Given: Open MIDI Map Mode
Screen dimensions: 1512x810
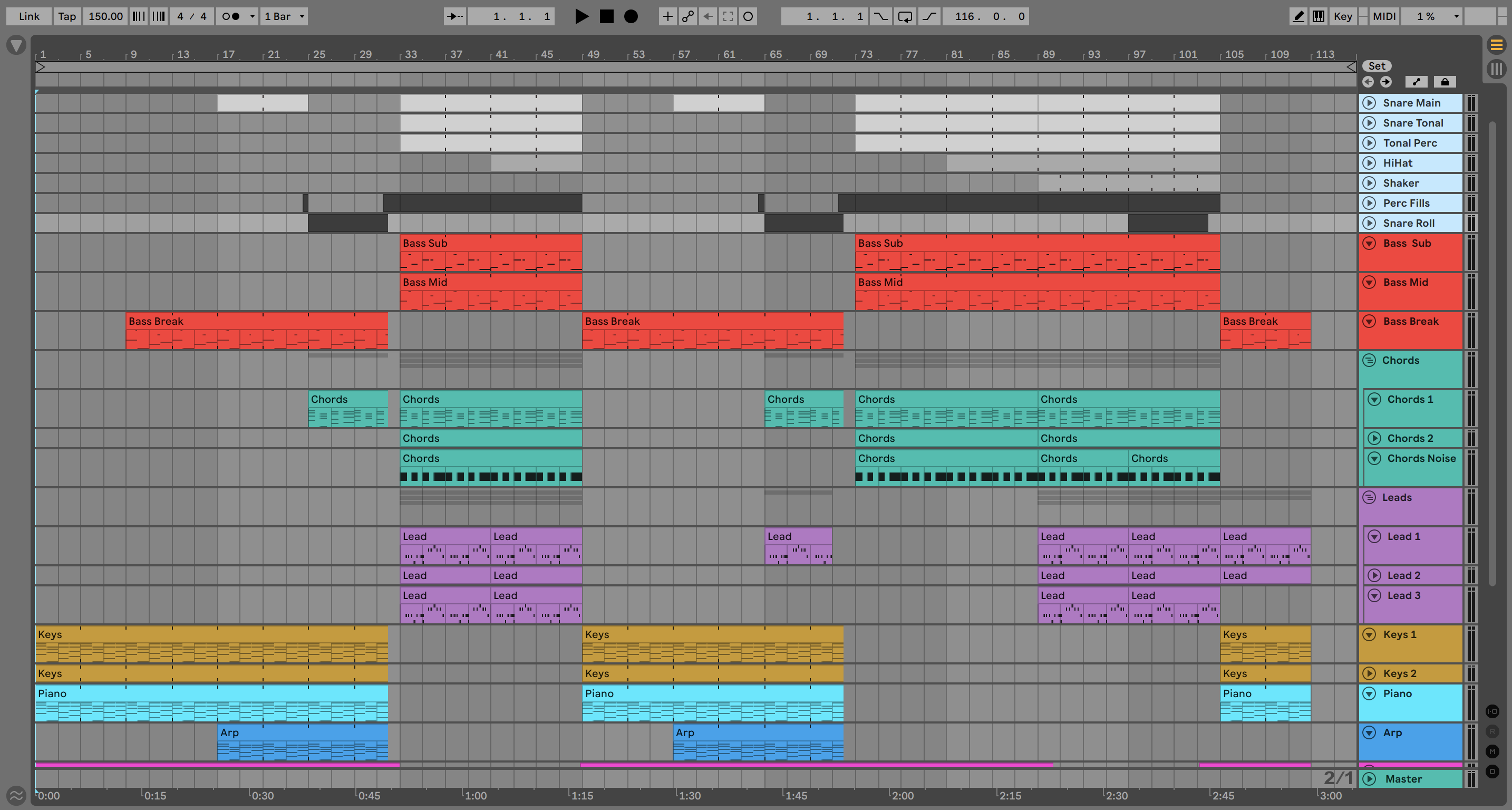Looking at the screenshot, I should (1384, 16).
